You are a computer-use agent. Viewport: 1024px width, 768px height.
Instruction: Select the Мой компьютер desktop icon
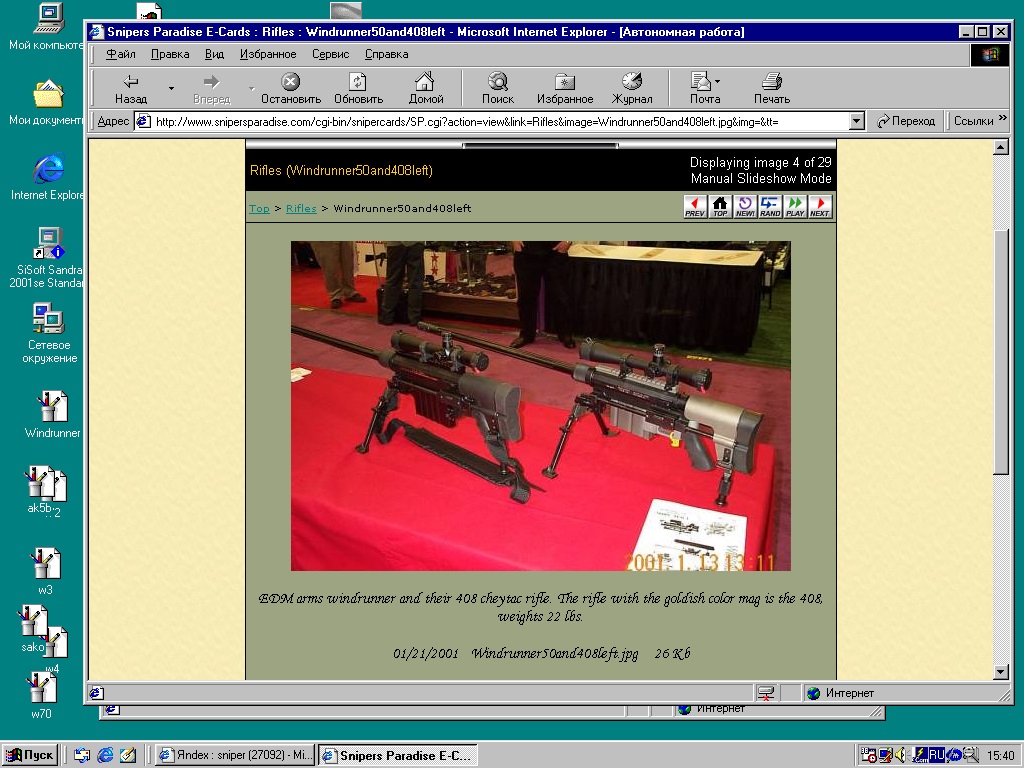pos(47,27)
